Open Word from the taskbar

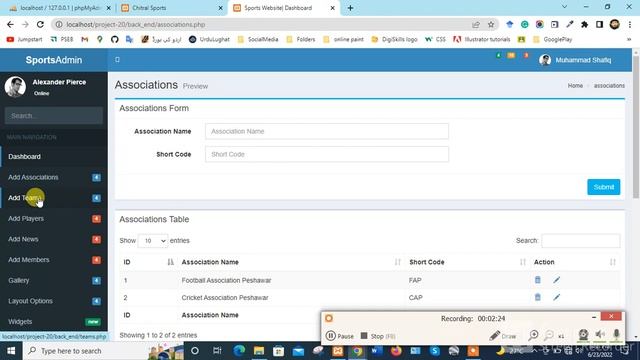(x=377, y=351)
